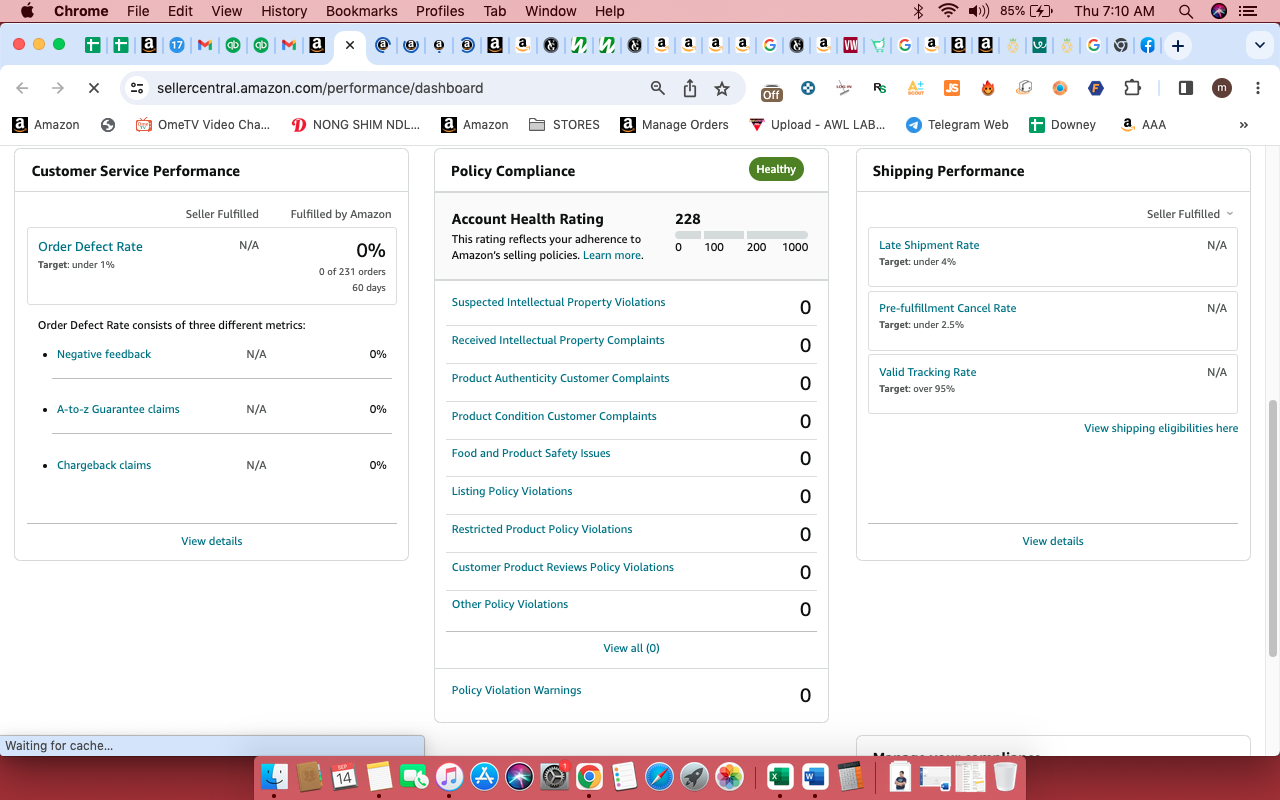Image resolution: width=1280 pixels, height=800 pixels.
Task: Open Policy Violation Warnings link
Action: click(516, 690)
